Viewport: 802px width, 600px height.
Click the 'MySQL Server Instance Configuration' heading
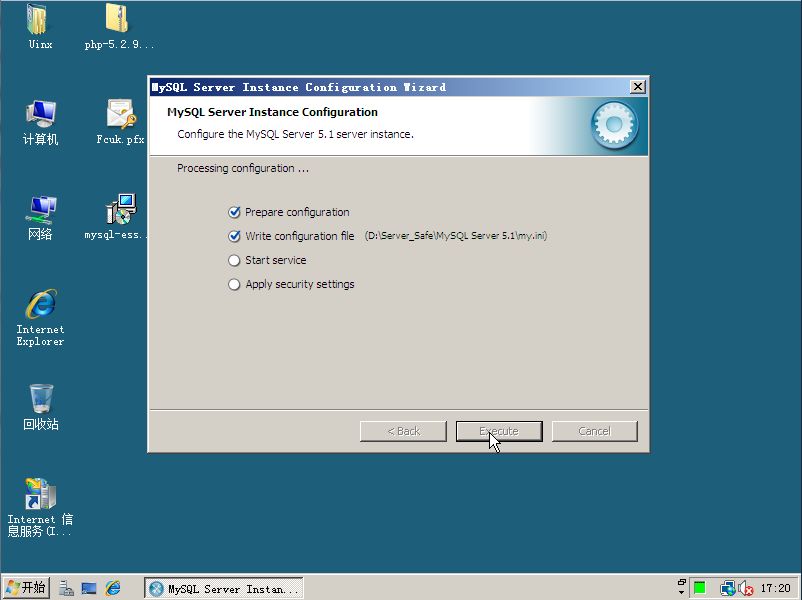point(273,112)
